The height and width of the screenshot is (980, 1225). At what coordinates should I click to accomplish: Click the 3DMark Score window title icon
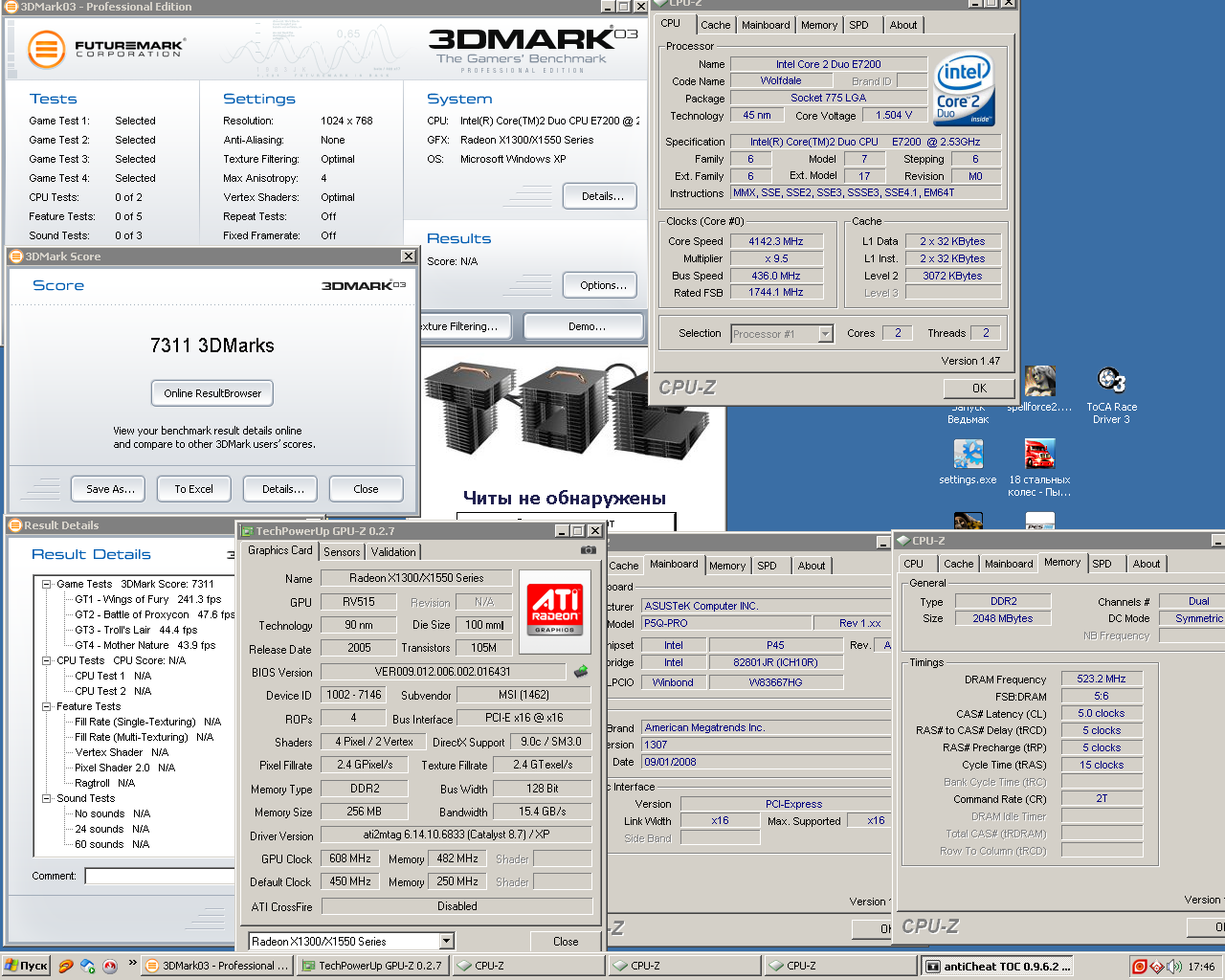pyautogui.click(x=16, y=256)
